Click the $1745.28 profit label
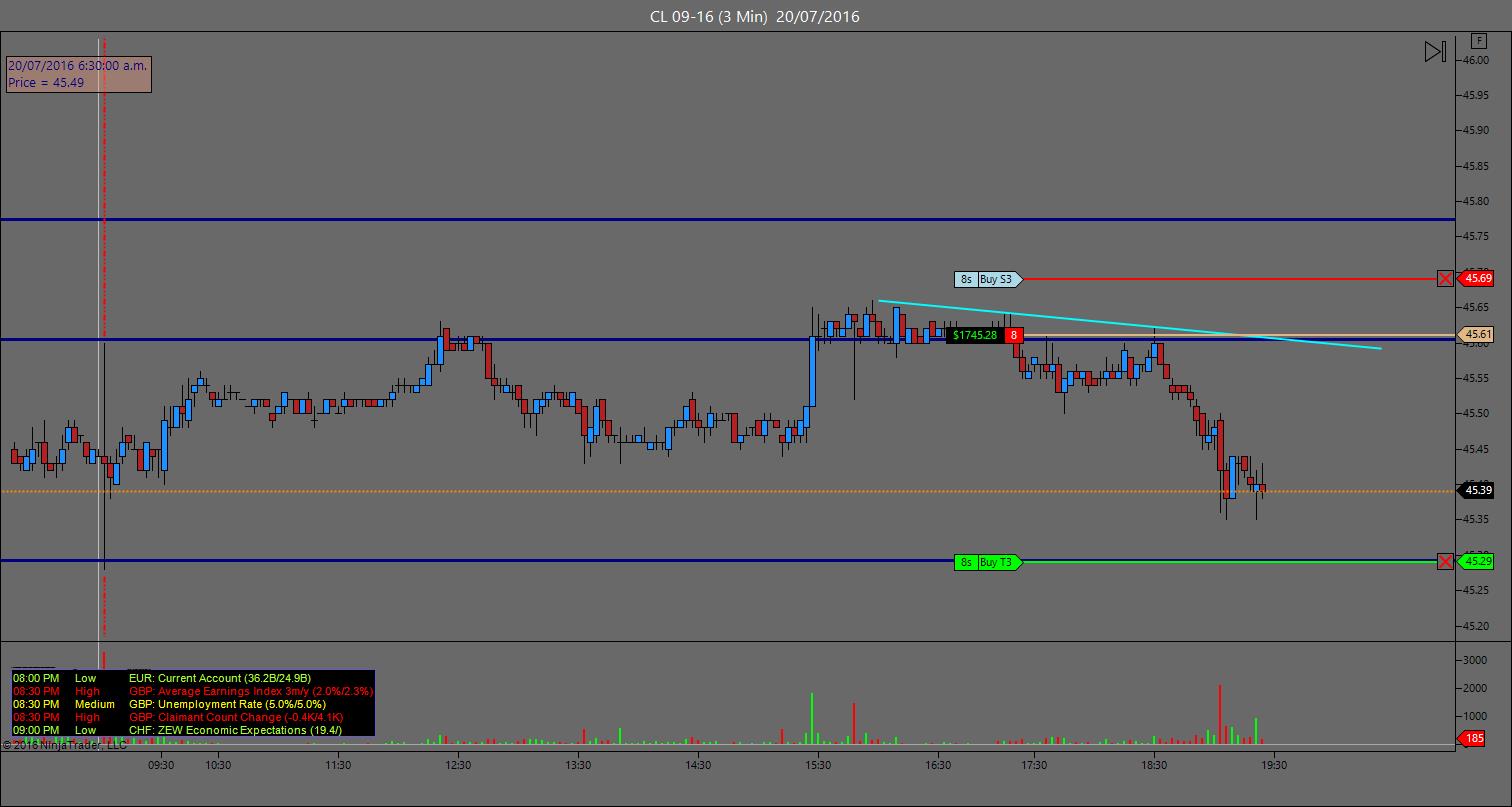 coord(975,335)
